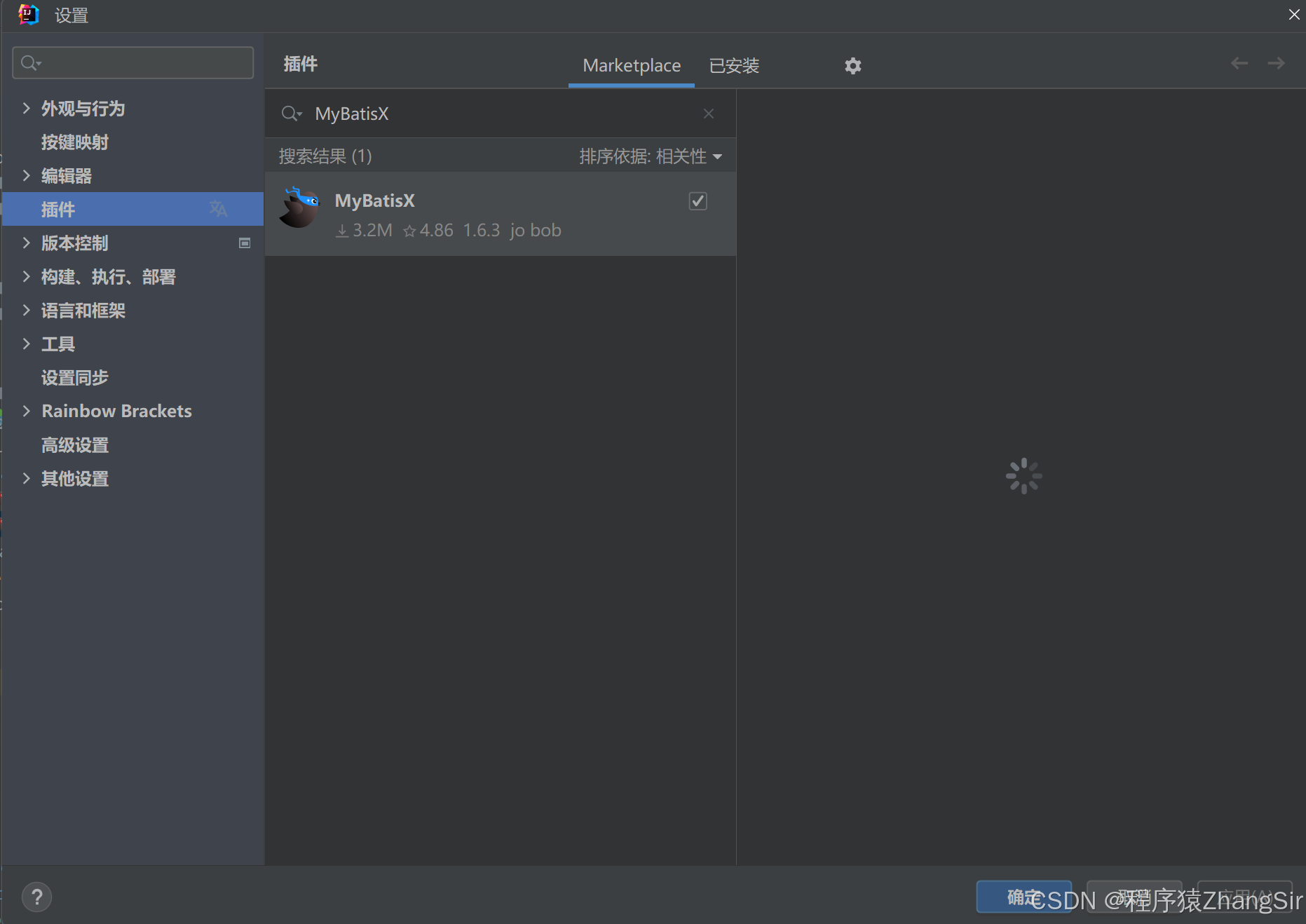This screenshot has width=1306, height=924.
Task: Select 高级设置 in the settings tree
Action: [x=75, y=445]
